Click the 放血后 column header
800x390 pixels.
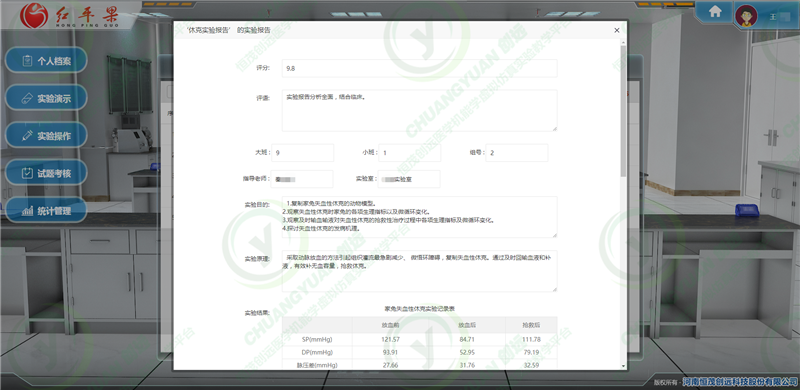click(466, 325)
